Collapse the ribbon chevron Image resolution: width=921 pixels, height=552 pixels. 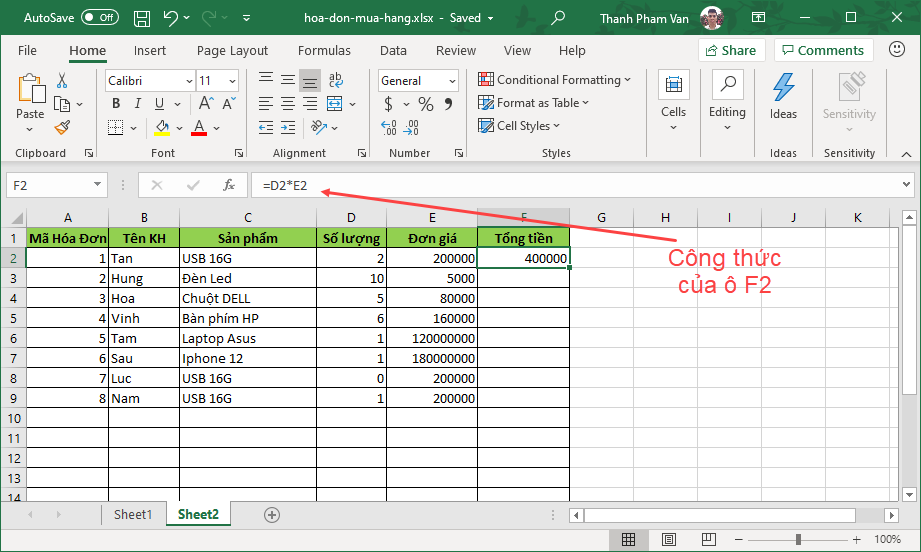coord(906,154)
